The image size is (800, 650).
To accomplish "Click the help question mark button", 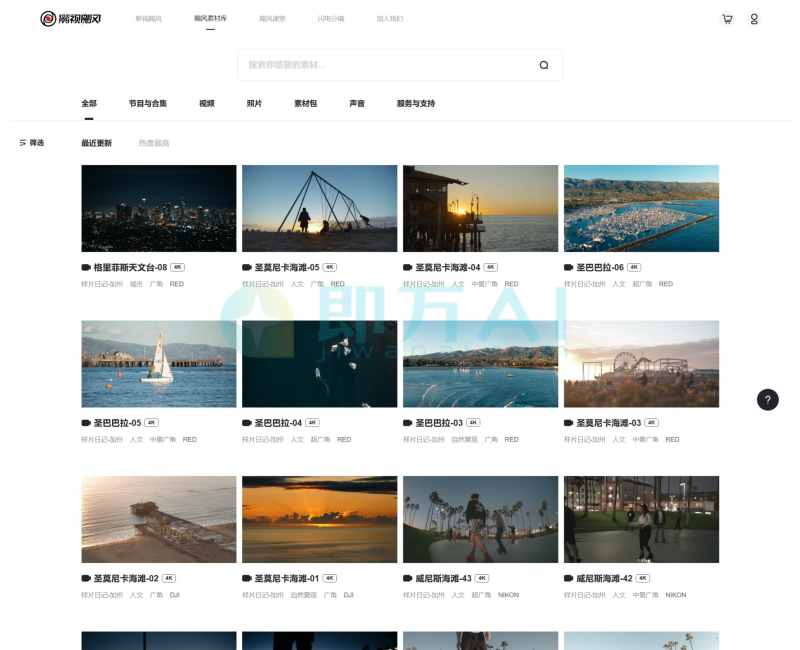I will [x=767, y=399].
